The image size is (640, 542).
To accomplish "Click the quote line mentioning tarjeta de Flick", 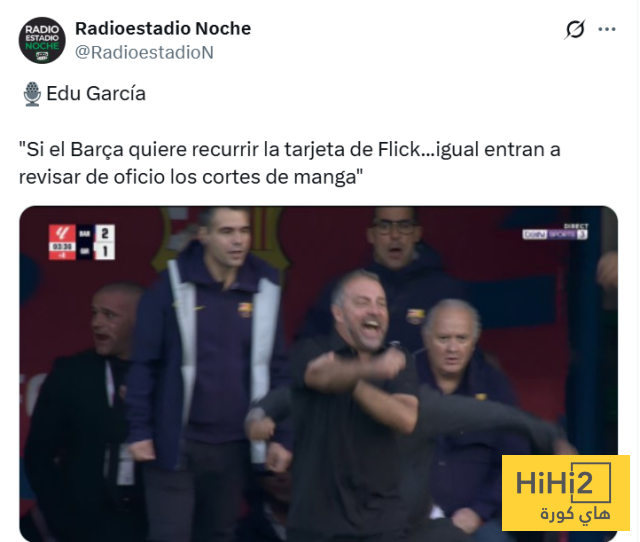I will [x=289, y=150].
